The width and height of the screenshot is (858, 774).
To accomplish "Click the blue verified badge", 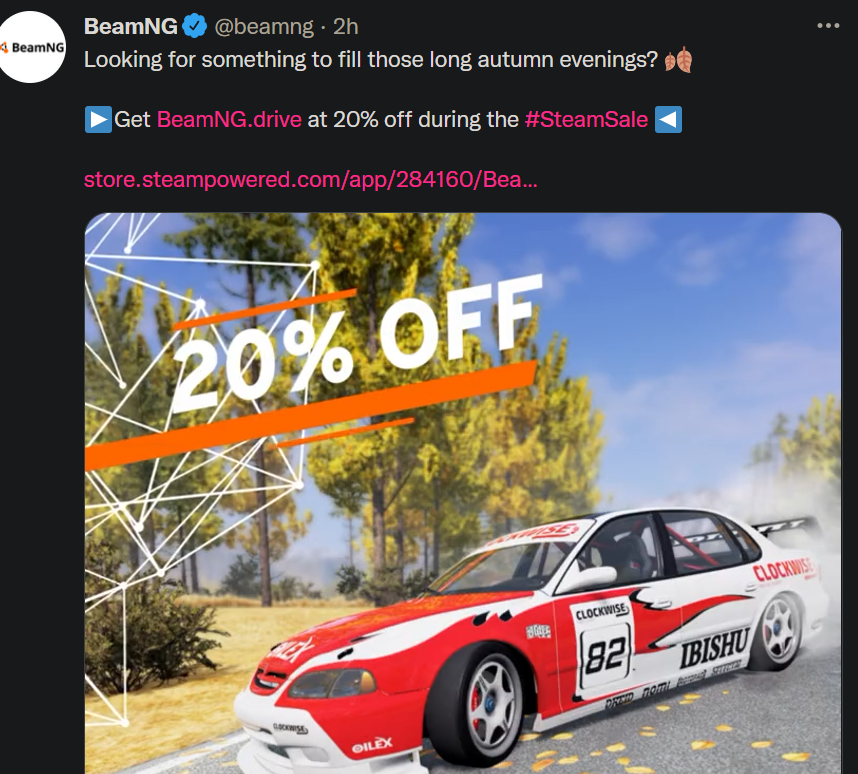I will 194,26.
